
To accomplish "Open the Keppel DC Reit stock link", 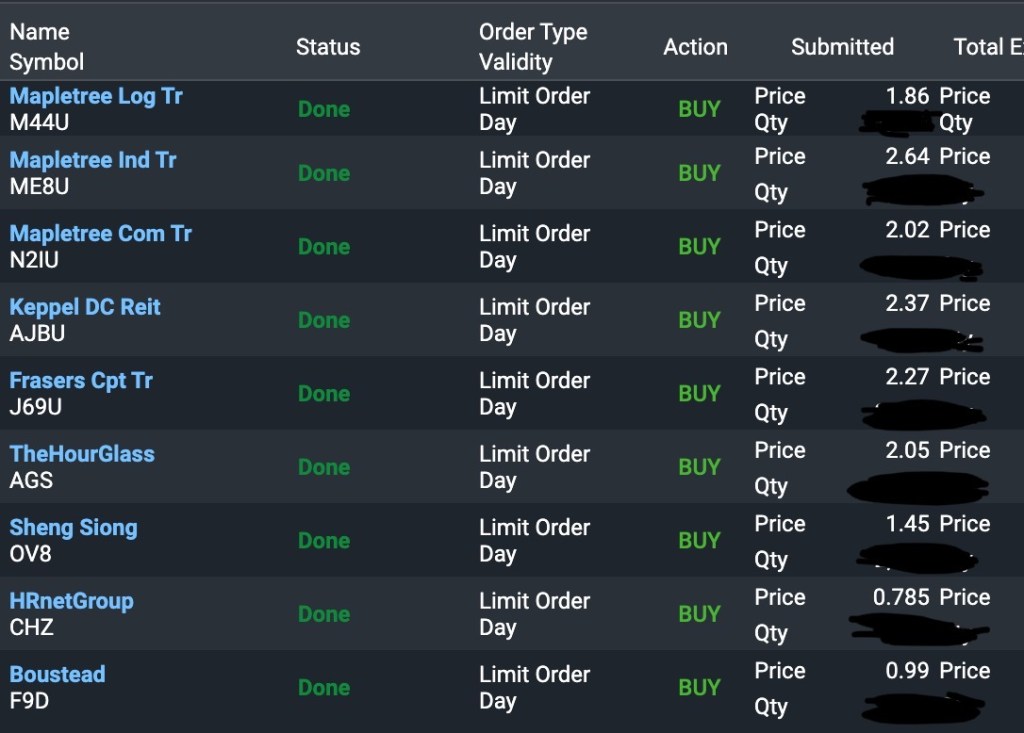I will (x=85, y=307).
